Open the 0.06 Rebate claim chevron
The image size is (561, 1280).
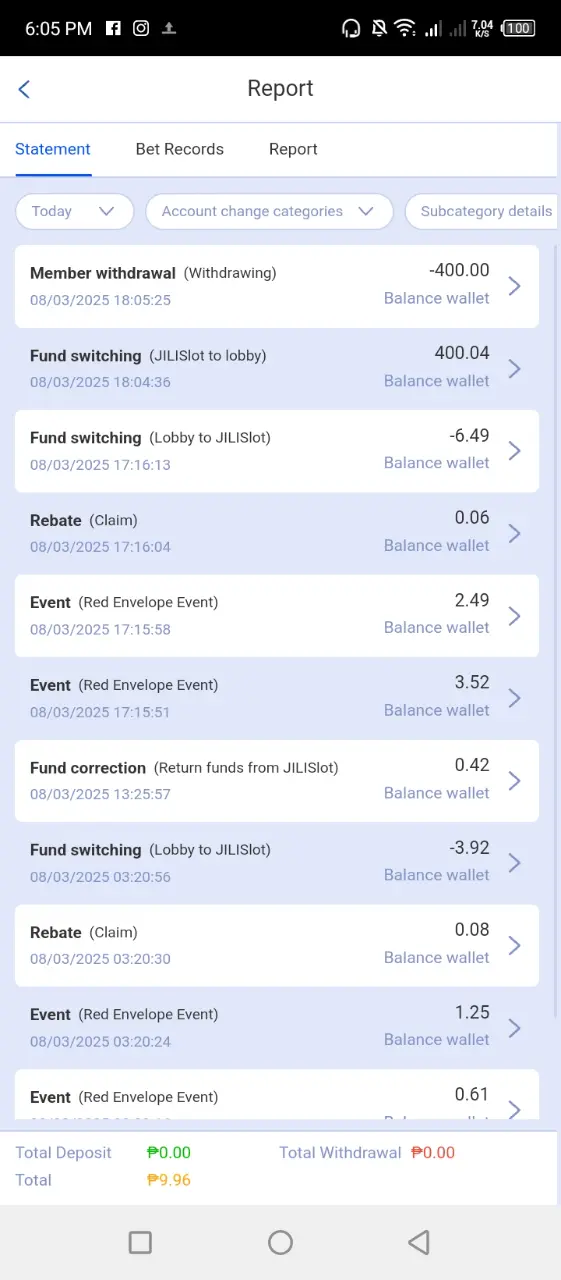coord(514,533)
